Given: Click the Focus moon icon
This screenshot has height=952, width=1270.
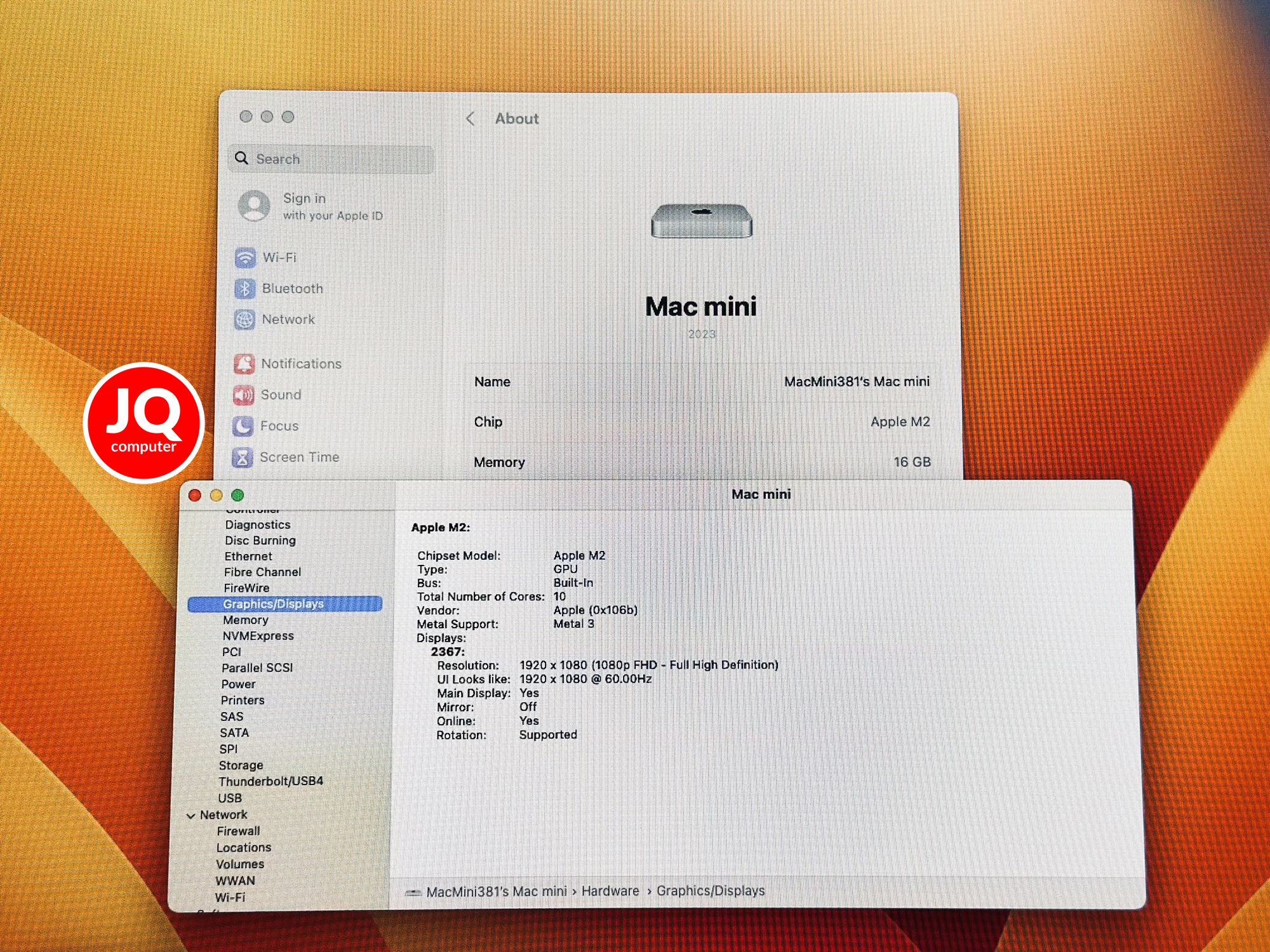Looking at the screenshot, I should tap(243, 426).
